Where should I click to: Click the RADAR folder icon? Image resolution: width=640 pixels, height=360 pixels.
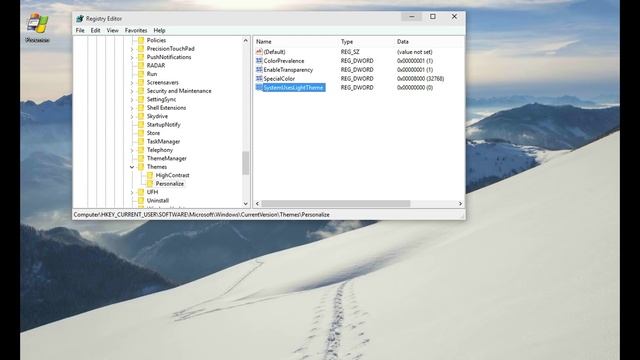(x=141, y=65)
